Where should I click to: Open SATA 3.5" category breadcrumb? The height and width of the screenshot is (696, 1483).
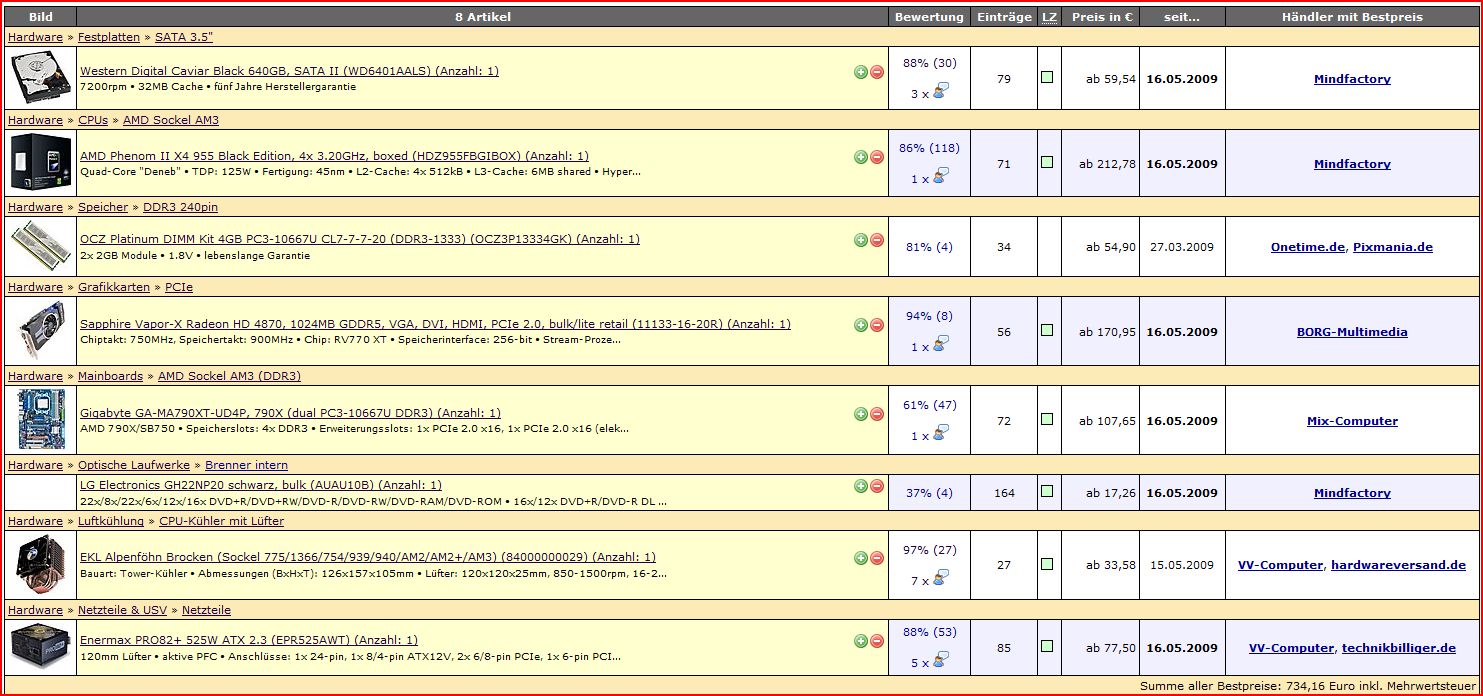tap(184, 37)
